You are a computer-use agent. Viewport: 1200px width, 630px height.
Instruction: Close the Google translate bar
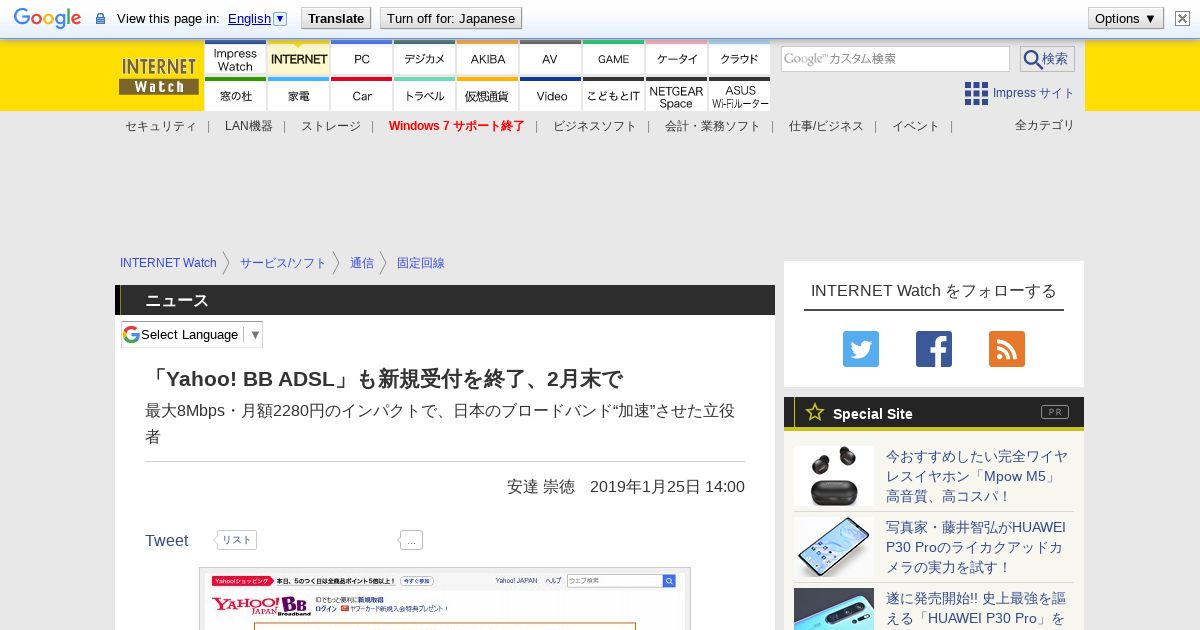1182,18
